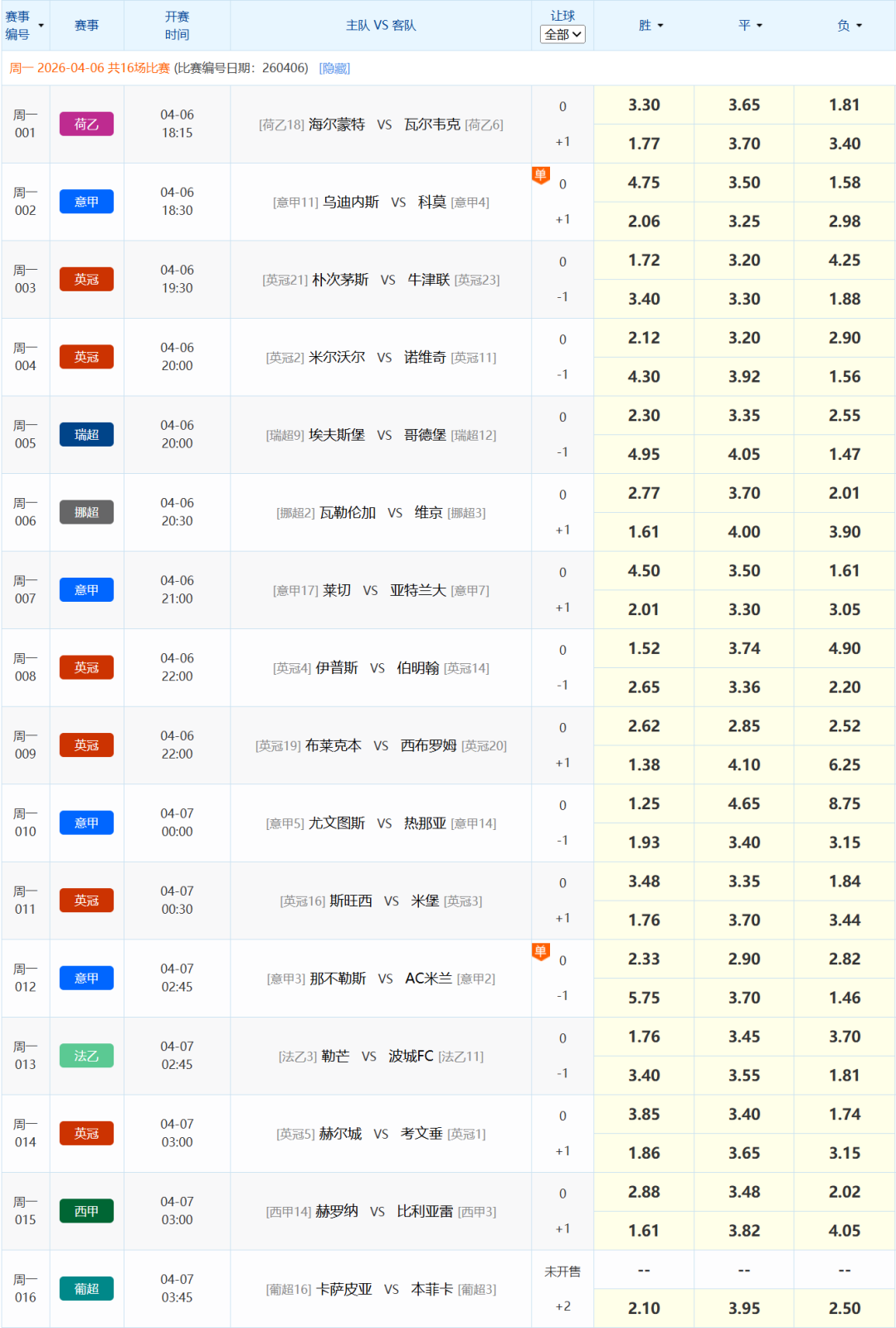Click the 意甲 league tag for match 012
896x1328 pixels.
(x=86, y=978)
